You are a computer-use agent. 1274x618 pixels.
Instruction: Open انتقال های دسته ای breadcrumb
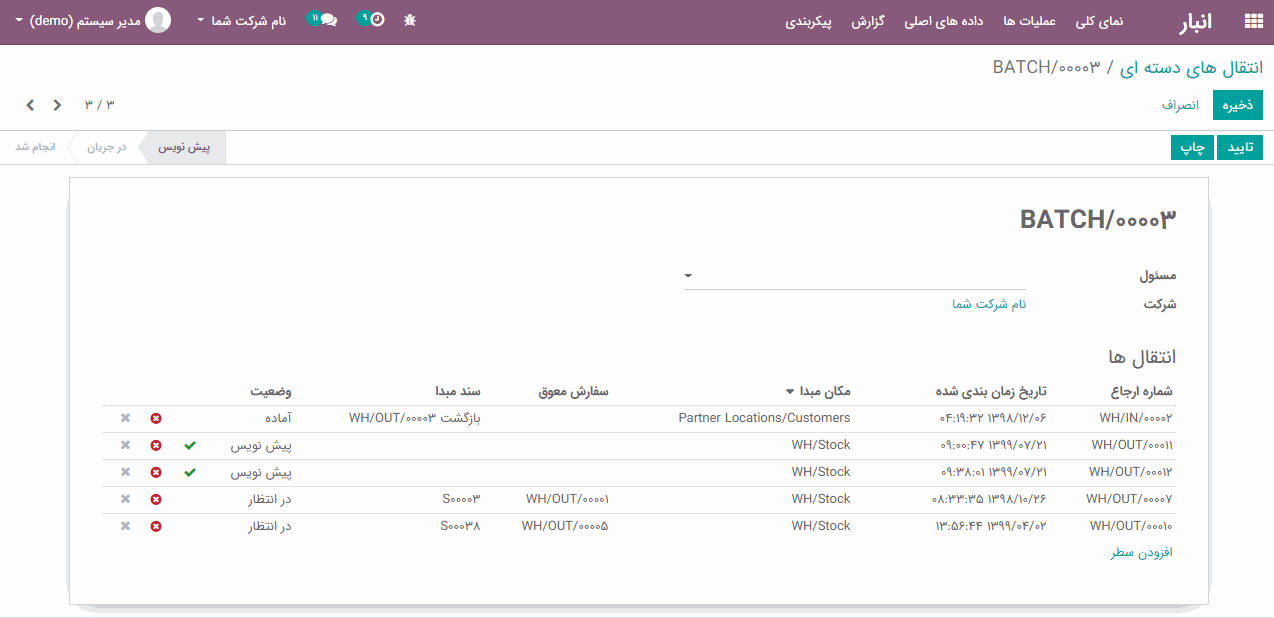(x=1193, y=68)
